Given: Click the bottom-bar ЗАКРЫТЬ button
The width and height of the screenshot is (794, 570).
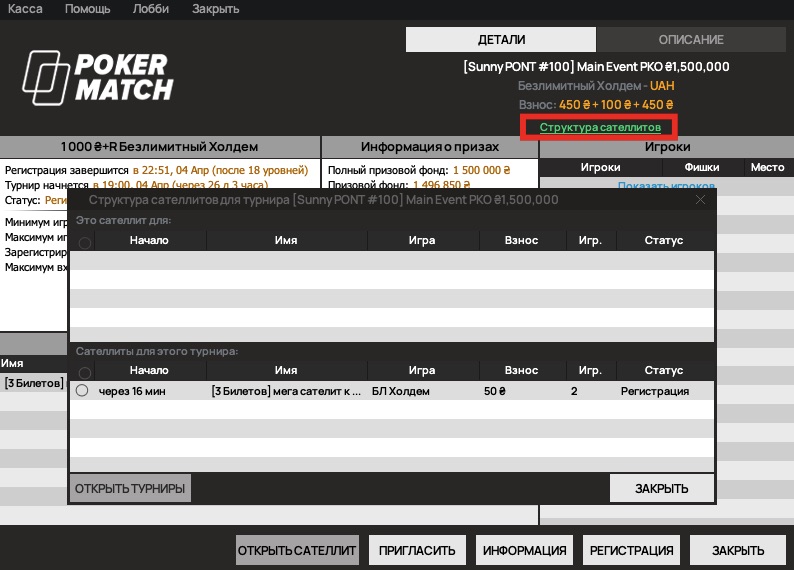Looking at the screenshot, I should click(738, 550).
